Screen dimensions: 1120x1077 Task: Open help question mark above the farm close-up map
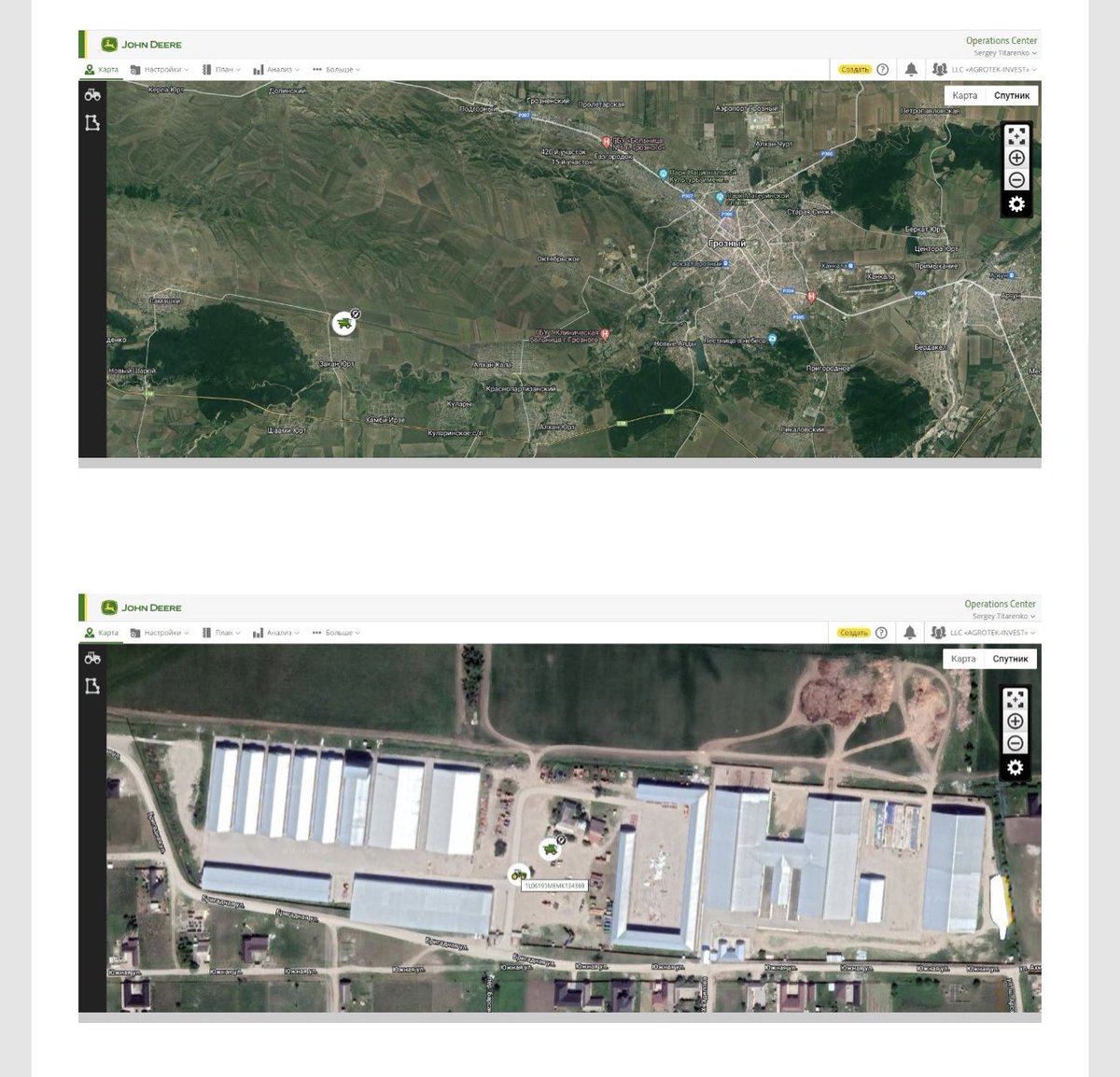click(881, 633)
